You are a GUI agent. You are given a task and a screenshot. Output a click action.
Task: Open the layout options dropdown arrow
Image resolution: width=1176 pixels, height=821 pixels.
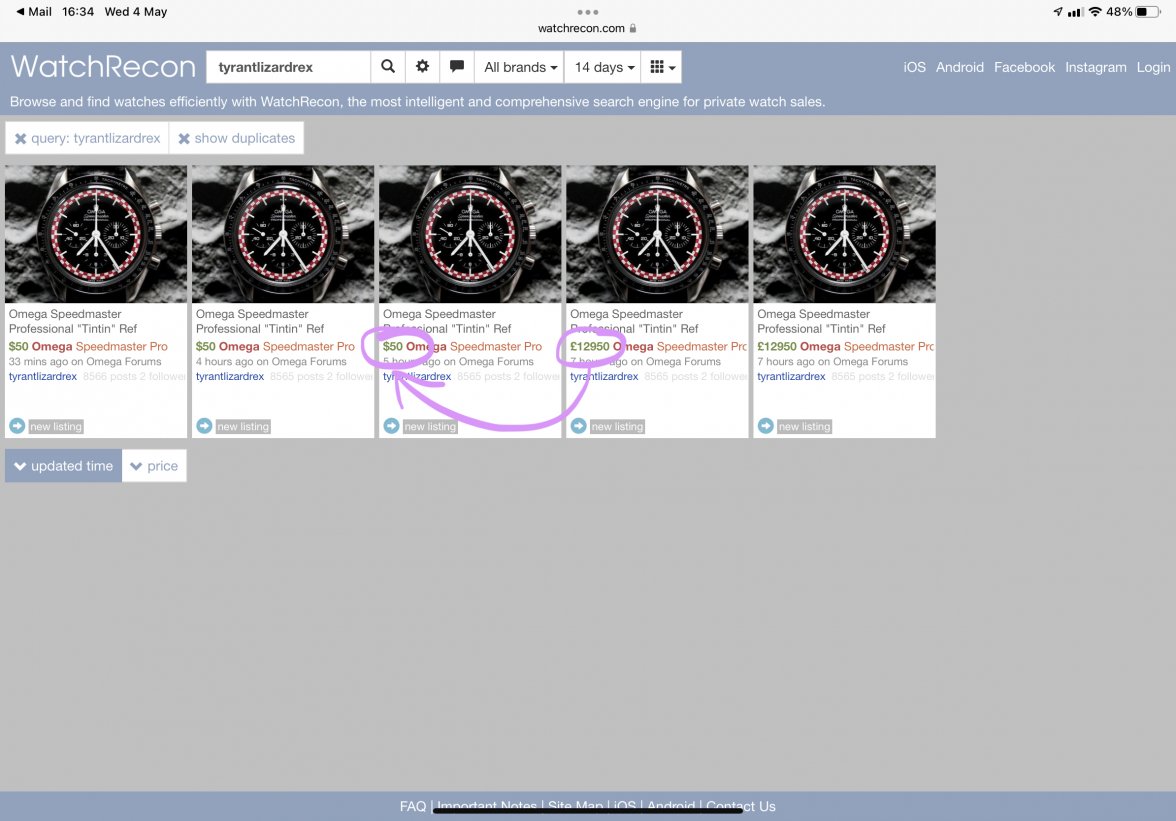coord(672,66)
